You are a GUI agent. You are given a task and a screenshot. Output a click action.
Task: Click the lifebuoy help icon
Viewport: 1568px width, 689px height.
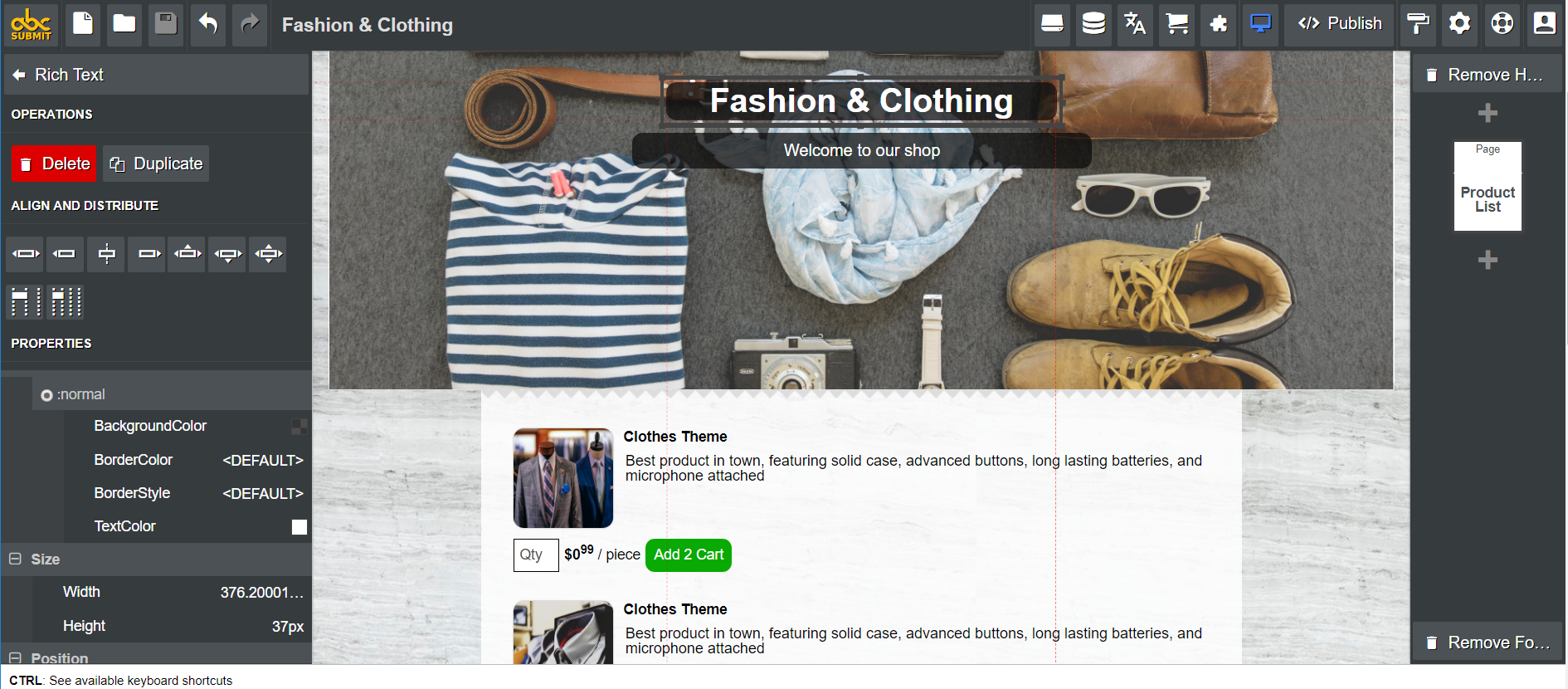(x=1502, y=23)
